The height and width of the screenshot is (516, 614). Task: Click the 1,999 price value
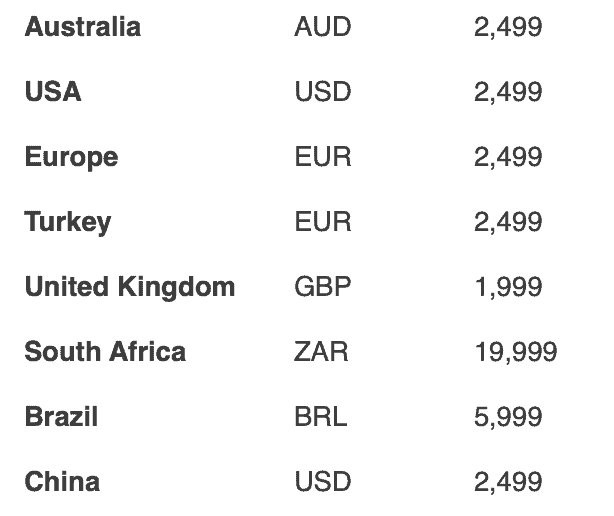(508, 287)
